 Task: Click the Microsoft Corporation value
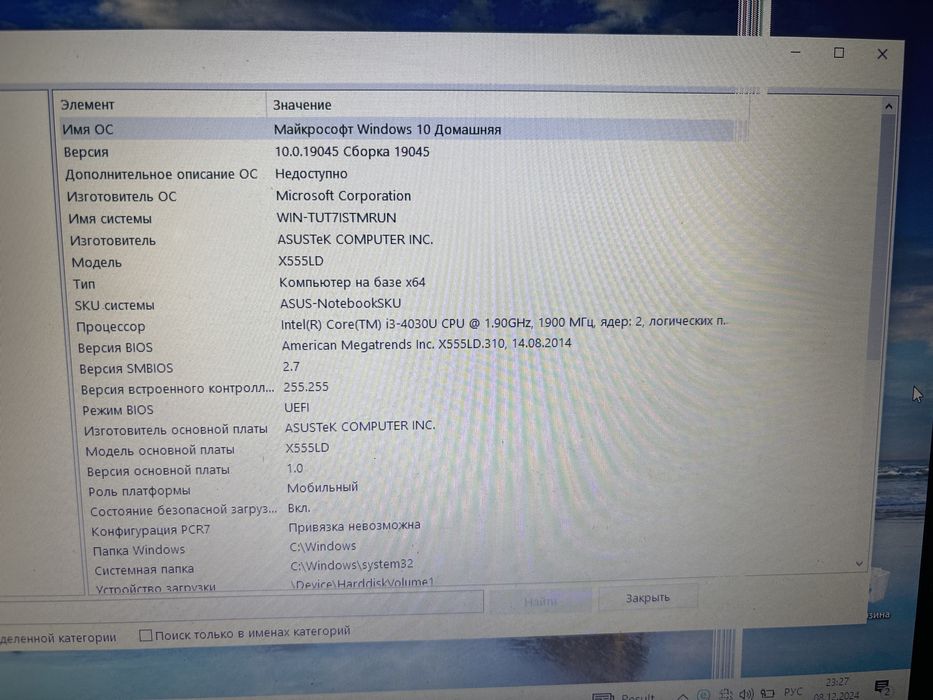[343, 196]
